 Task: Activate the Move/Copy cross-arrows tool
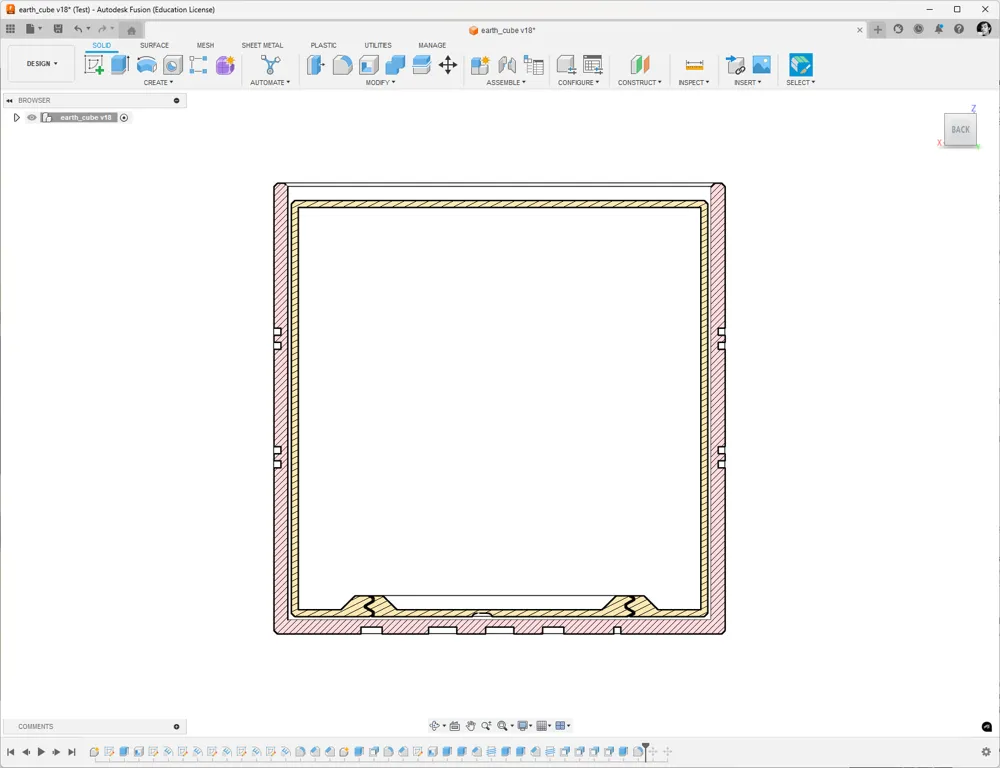coord(448,64)
